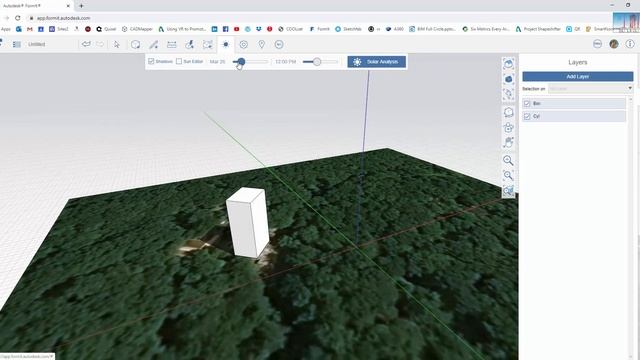Click the Add Layer button
Viewport: 640px width, 360px height.
578,76
